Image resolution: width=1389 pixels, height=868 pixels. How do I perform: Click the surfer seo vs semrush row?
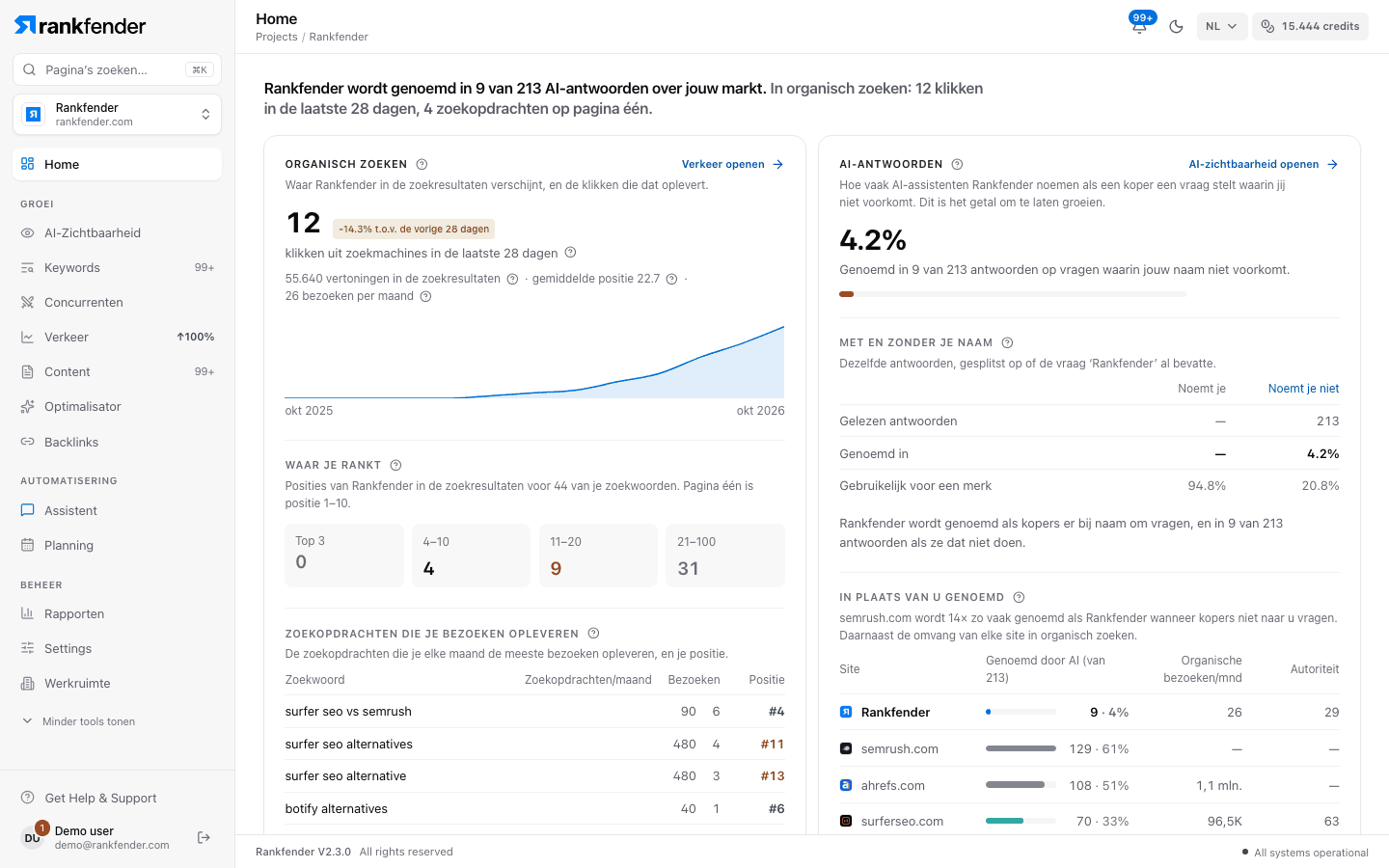(534, 712)
